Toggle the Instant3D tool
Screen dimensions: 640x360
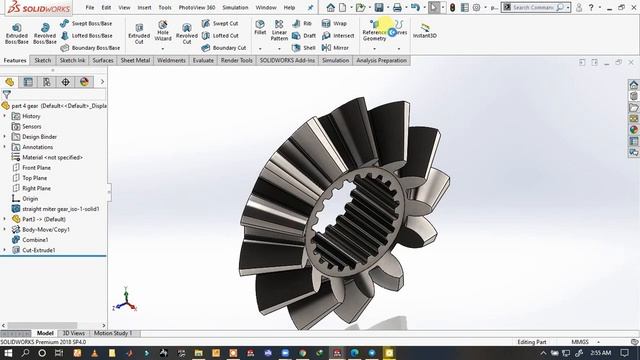click(424, 31)
